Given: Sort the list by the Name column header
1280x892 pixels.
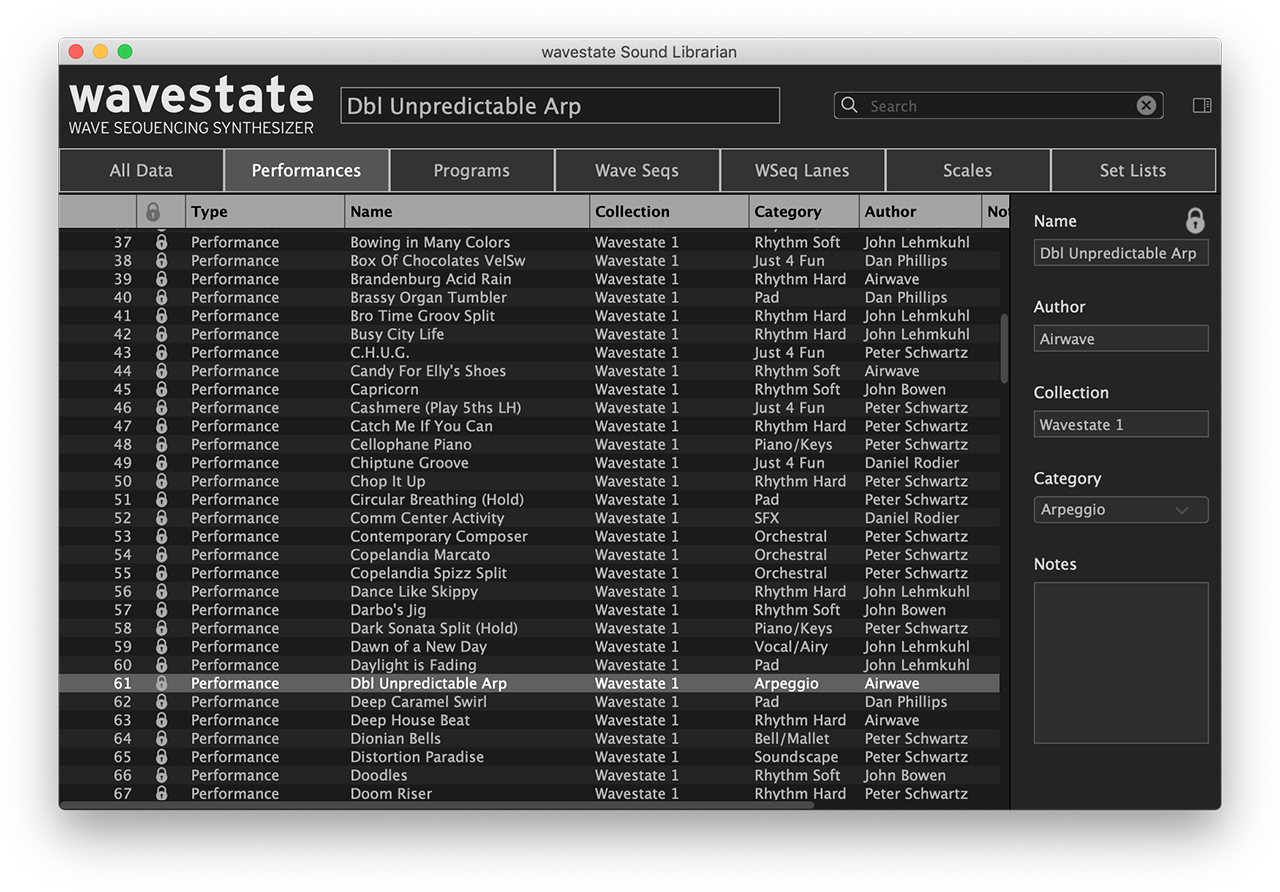Looking at the screenshot, I should pos(467,212).
